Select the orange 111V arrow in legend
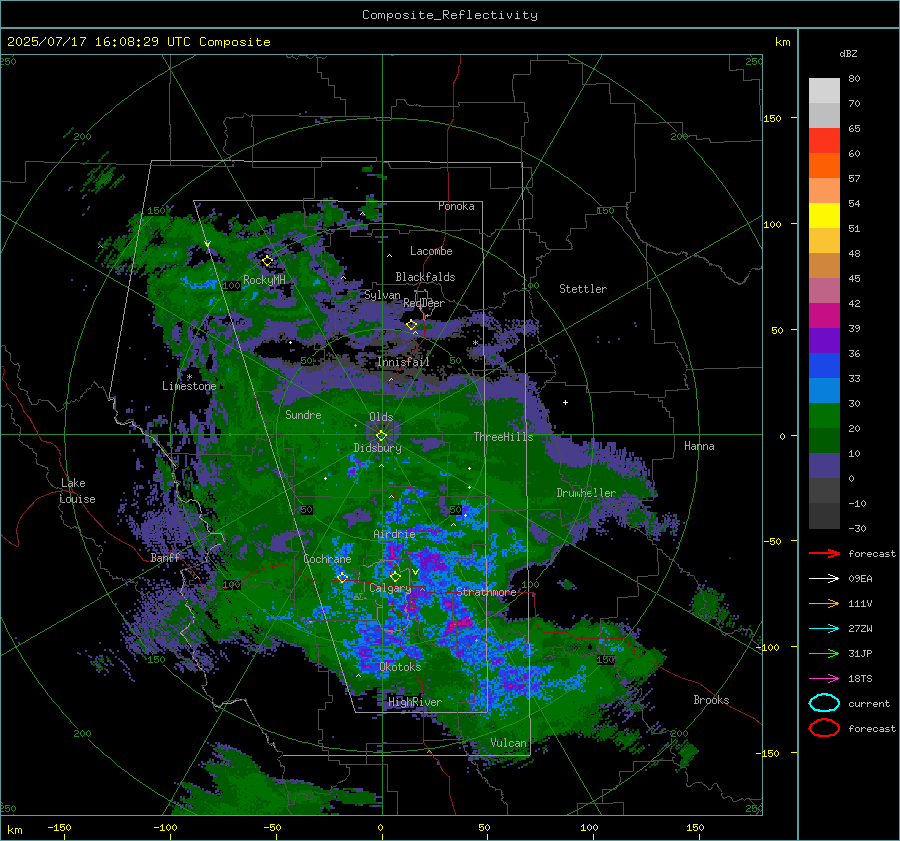Image resolution: width=900 pixels, height=841 pixels. pos(824,603)
